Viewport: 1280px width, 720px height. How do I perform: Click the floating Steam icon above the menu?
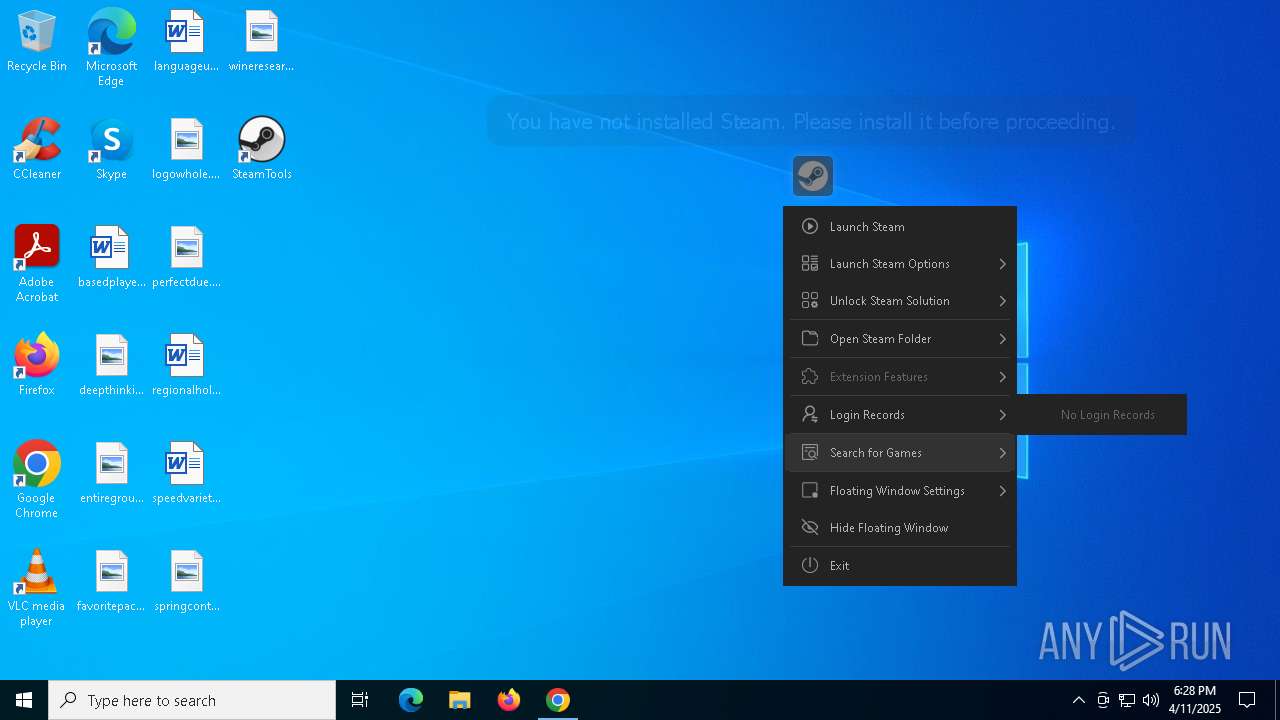click(x=813, y=176)
